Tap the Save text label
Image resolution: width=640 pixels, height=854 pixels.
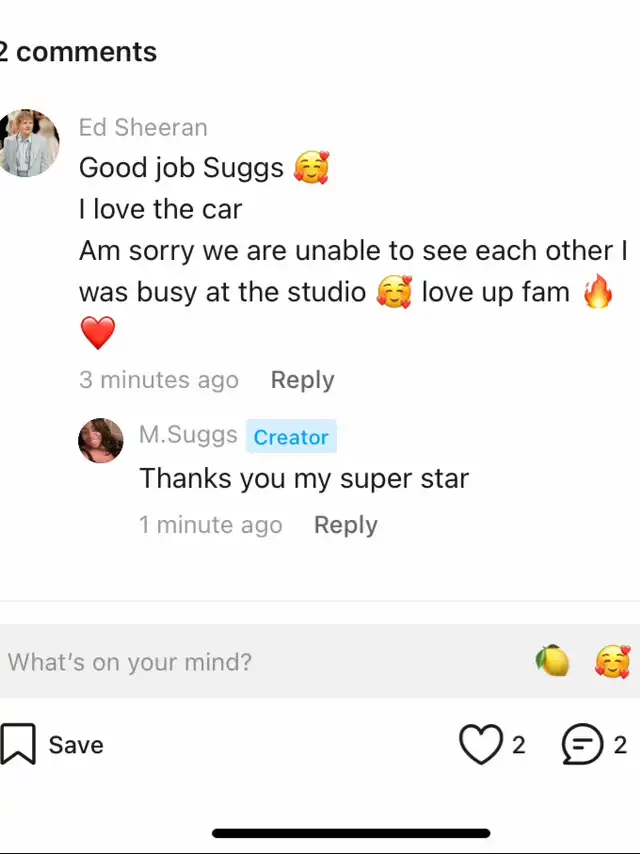click(x=76, y=745)
